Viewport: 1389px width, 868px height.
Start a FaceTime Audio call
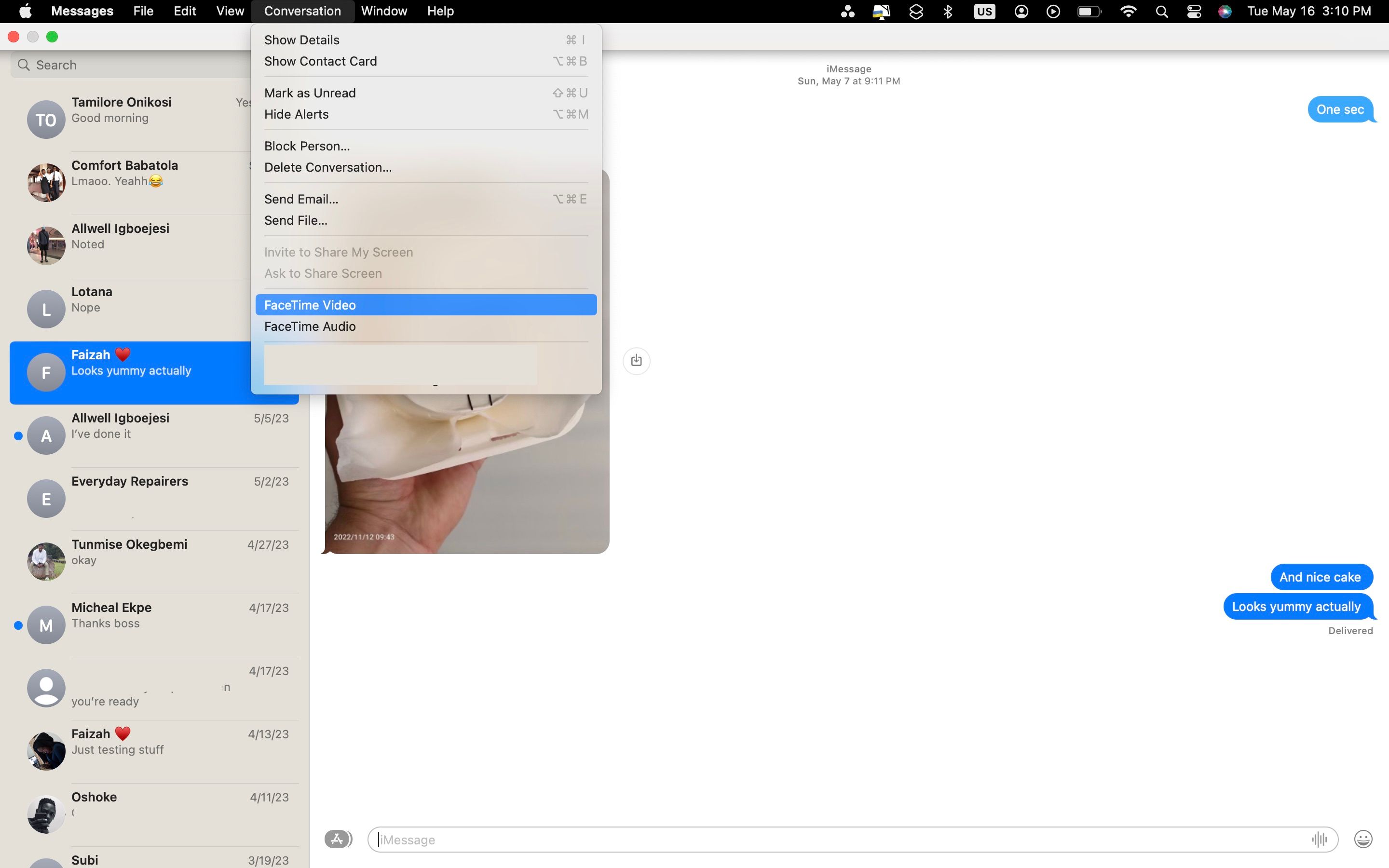tap(426, 326)
